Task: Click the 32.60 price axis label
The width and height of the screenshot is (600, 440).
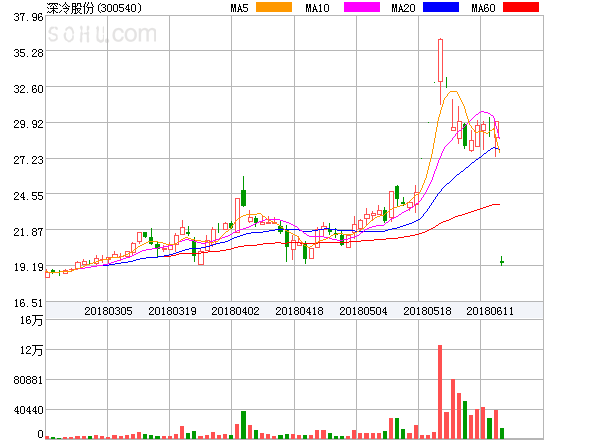Action: click(28, 89)
